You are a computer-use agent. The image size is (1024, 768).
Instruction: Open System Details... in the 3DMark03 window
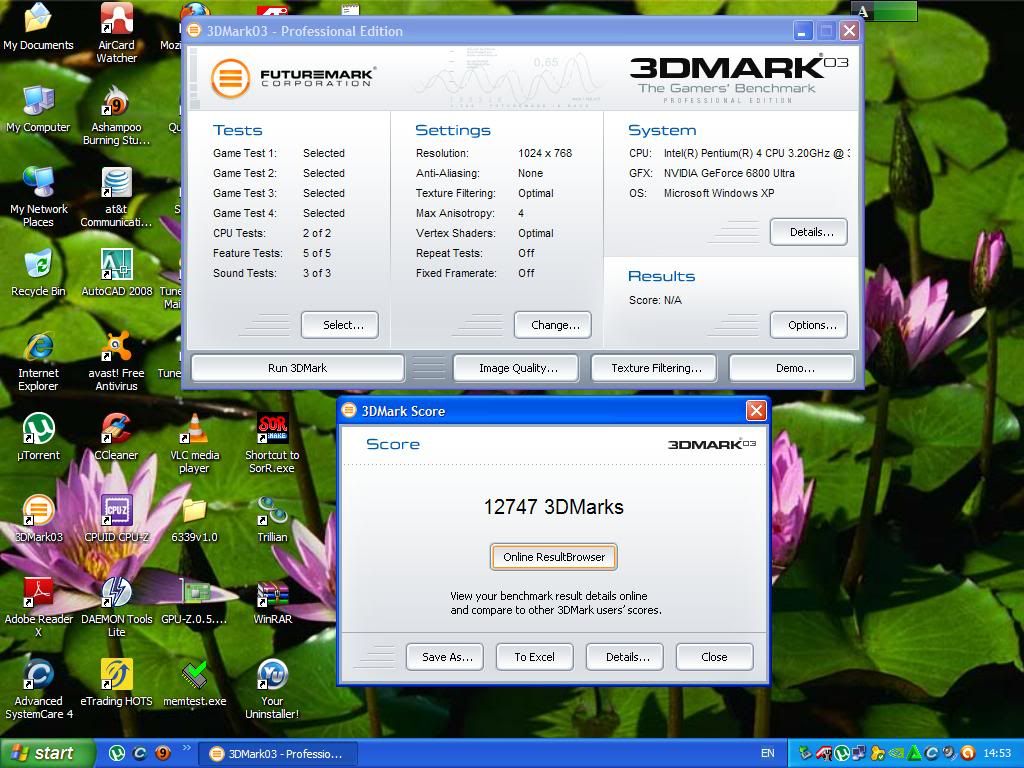pos(809,232)
